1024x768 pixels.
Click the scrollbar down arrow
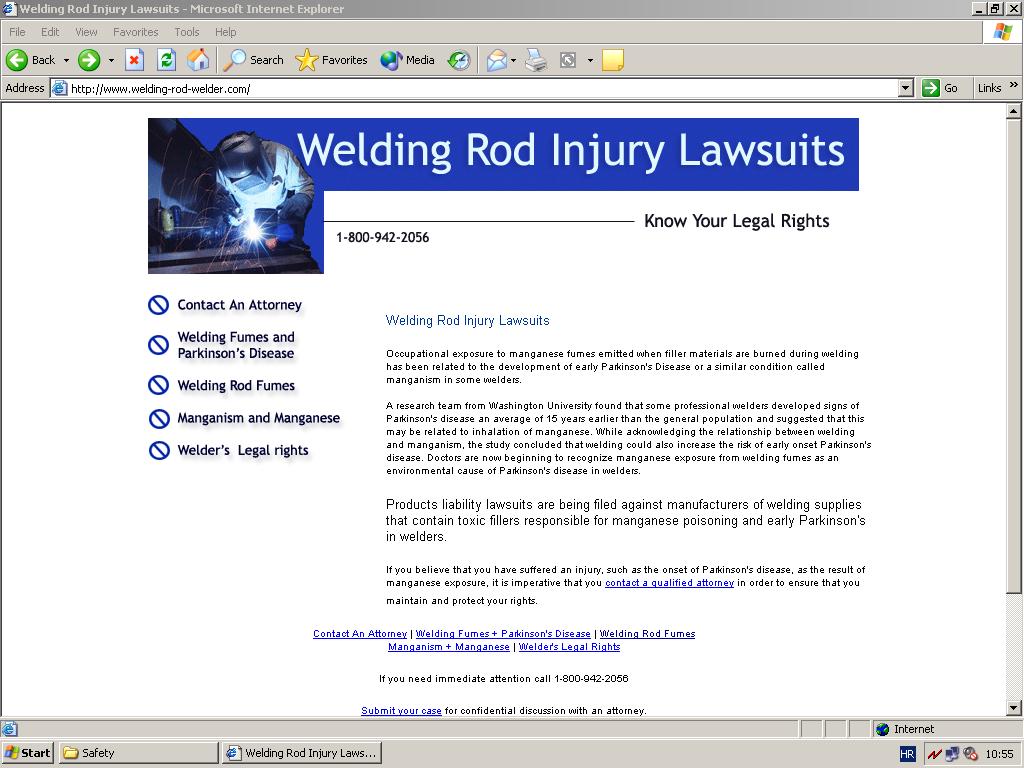tap(1013, 708)
